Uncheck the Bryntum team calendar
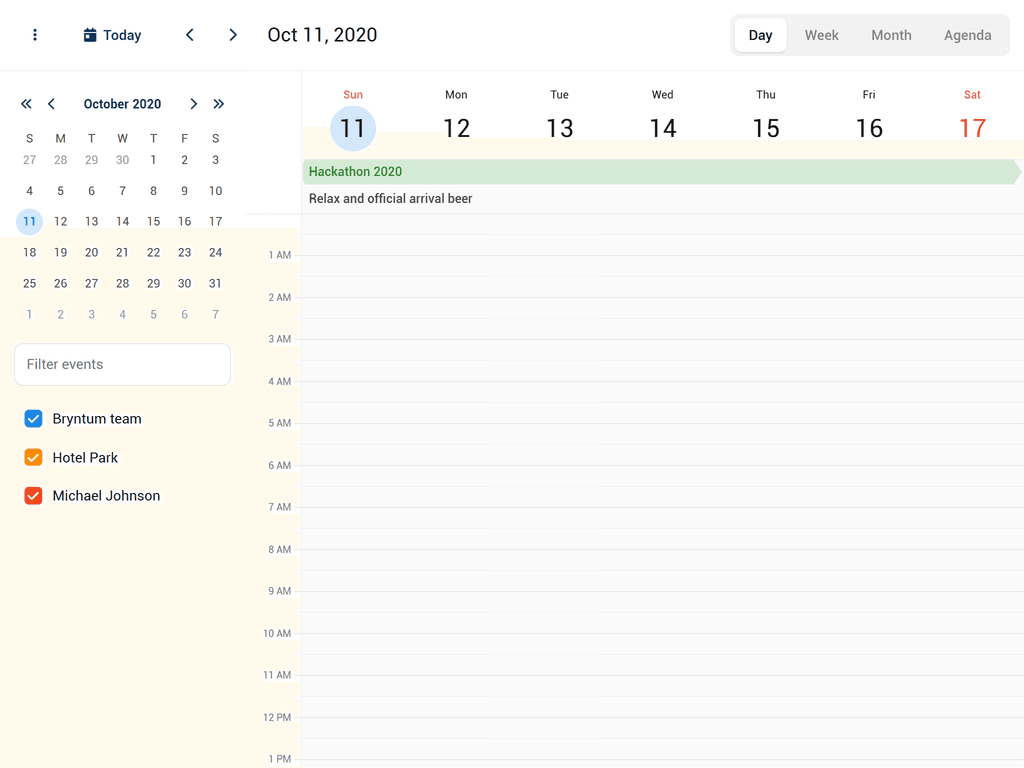Viewport: 1024px width, 768px height. 33,419
